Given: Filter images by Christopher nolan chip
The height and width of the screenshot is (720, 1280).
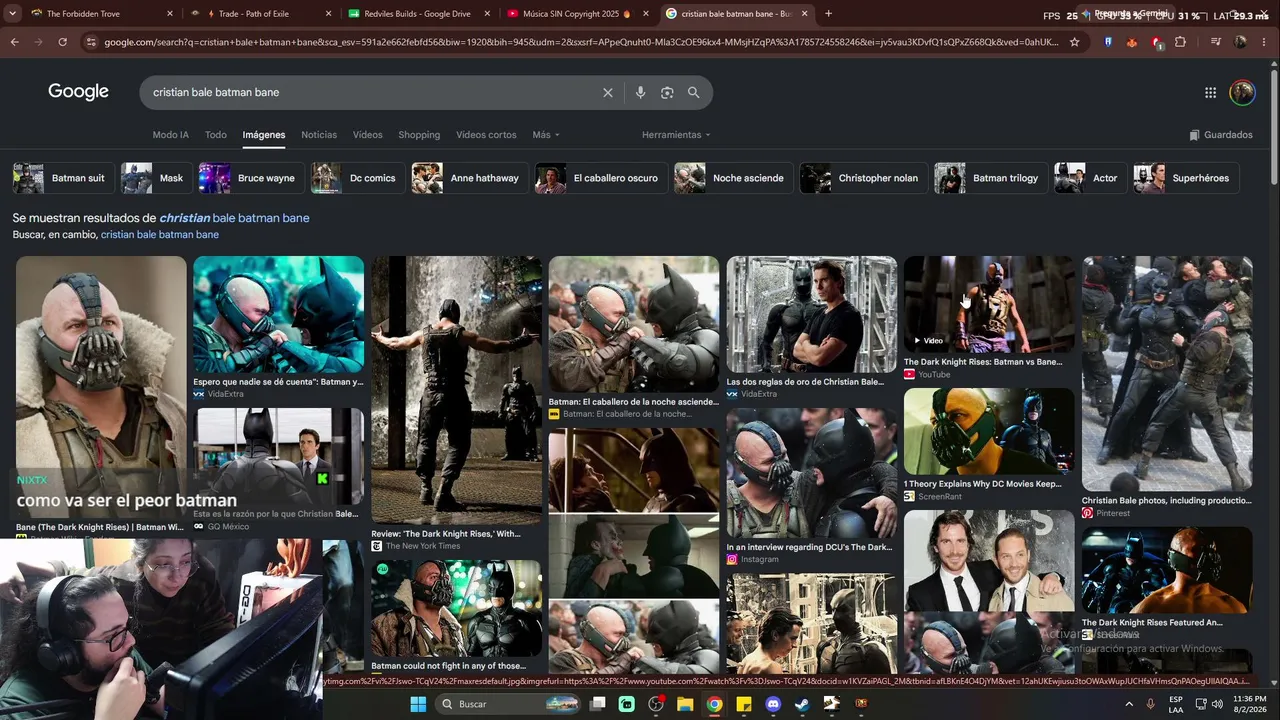Looking at the screenshot, I should pyautogui.click(x=863, y=178).
